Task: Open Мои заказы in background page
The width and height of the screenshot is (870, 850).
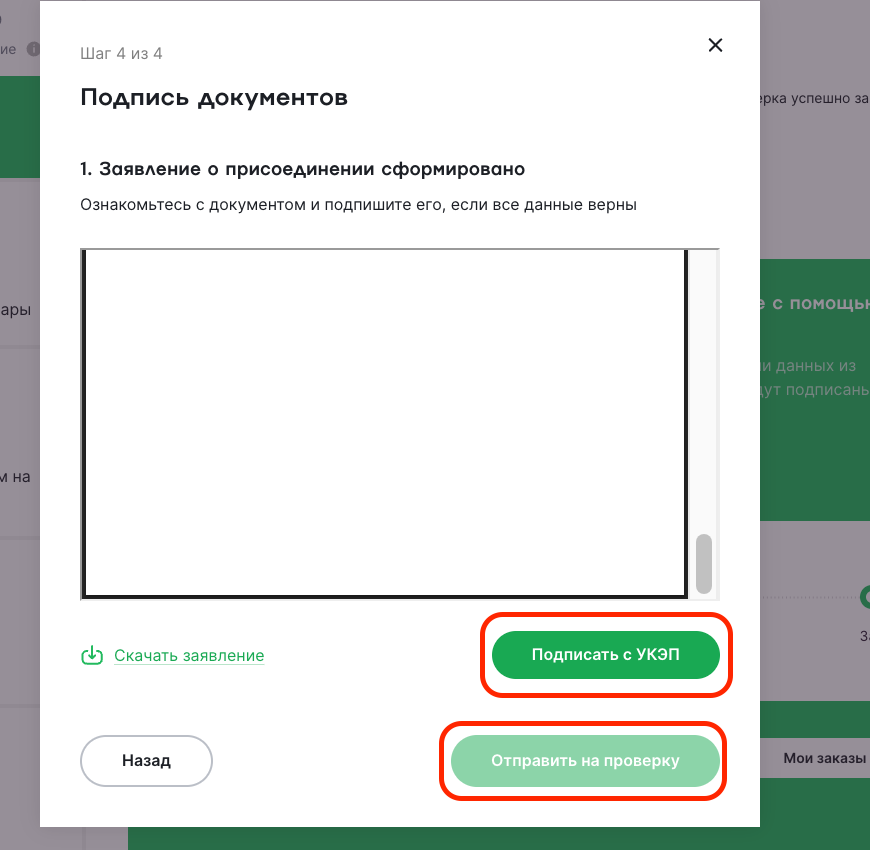Action: [824, 758]
